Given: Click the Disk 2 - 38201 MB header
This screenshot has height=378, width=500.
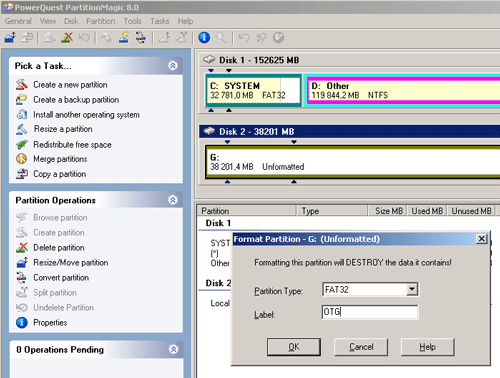Looking at the screenshot, I should 349,132.
